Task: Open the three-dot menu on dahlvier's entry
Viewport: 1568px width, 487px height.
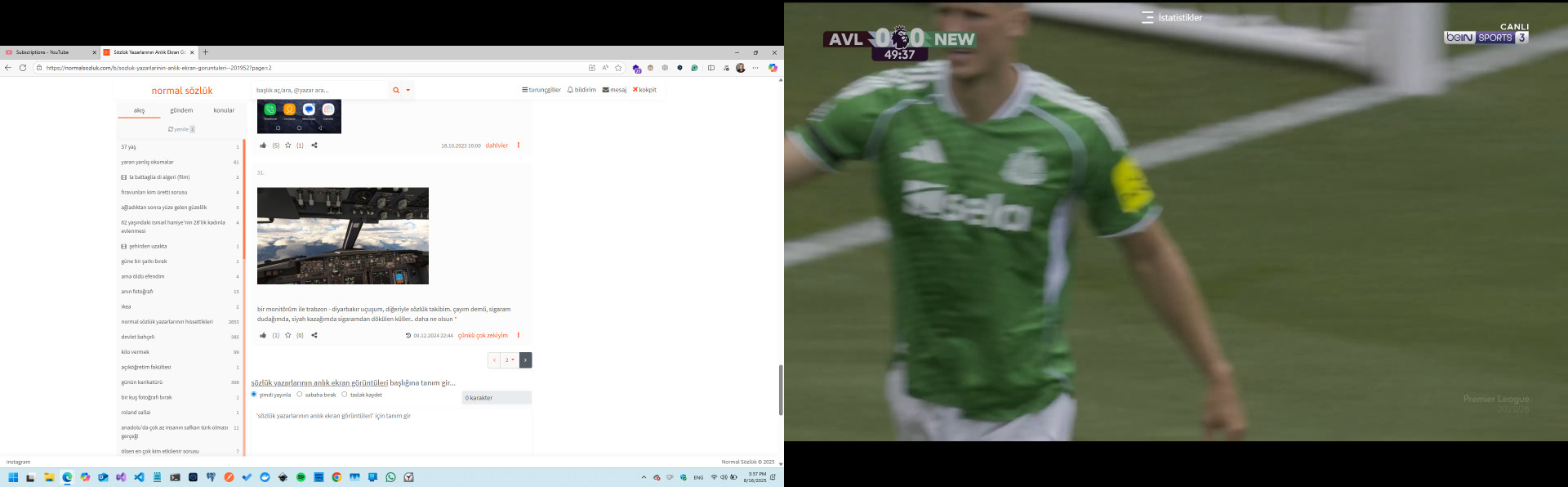Action: point(519,145)
